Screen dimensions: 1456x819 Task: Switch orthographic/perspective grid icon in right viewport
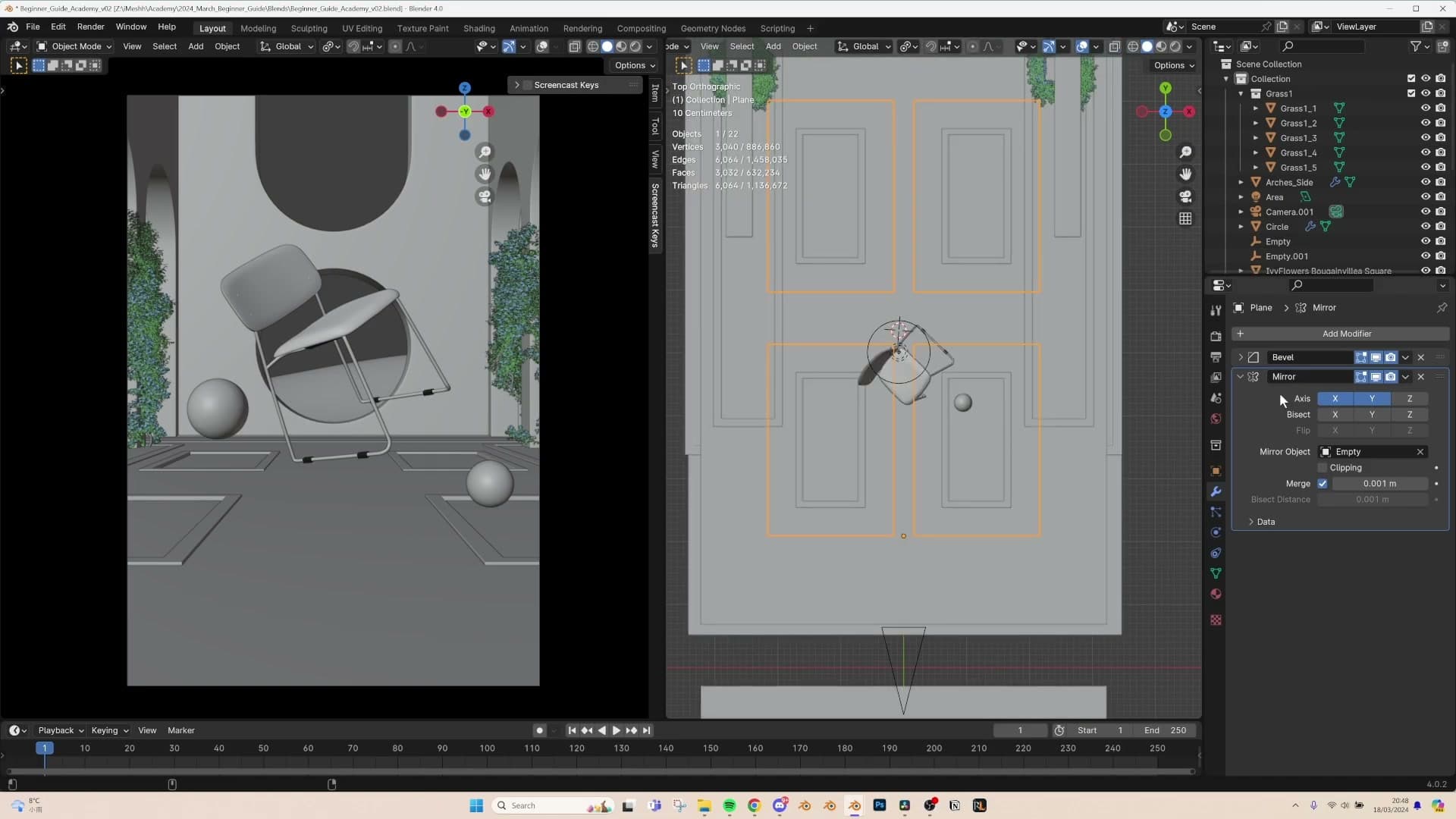(x=1185, y=218)
